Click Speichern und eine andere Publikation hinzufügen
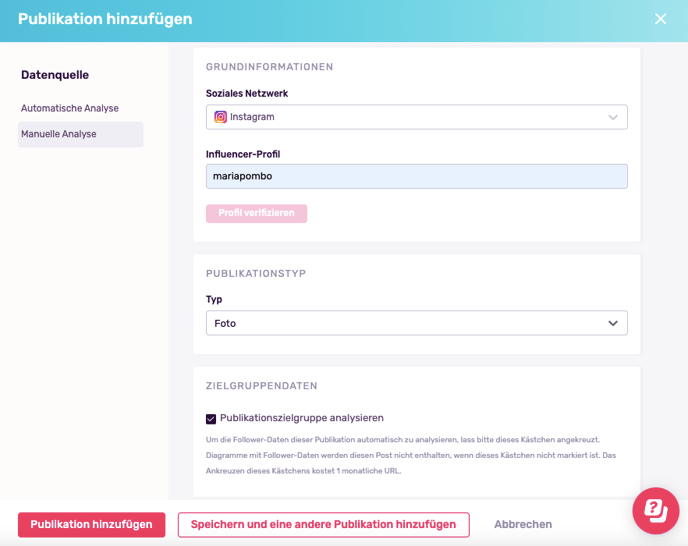The image size is (688, 546). coord(323,524)
